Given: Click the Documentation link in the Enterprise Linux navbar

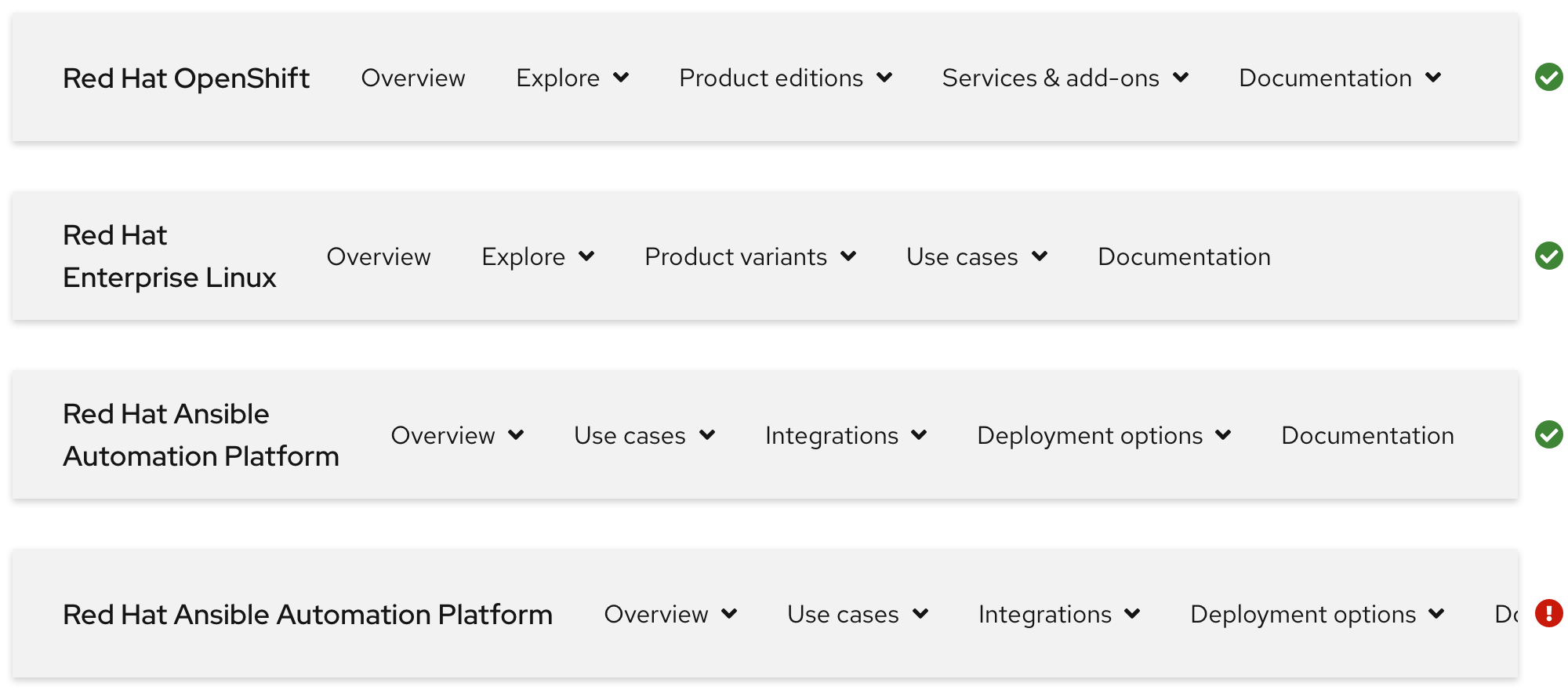Looking at the screenshot, I should tap(1184, 256).
